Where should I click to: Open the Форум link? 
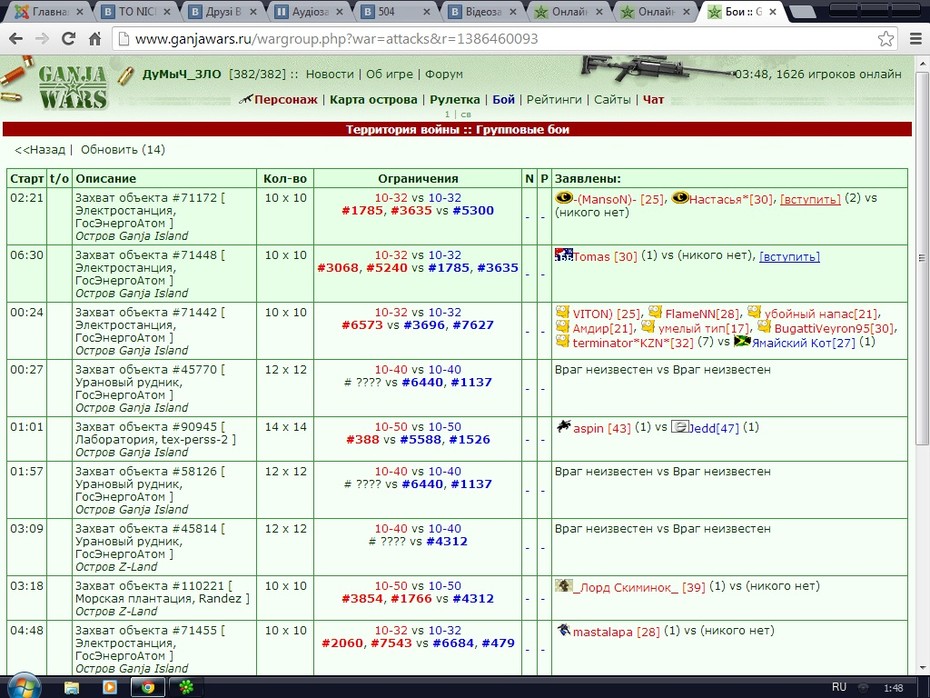pyautogui.click(x=444, y=74)
